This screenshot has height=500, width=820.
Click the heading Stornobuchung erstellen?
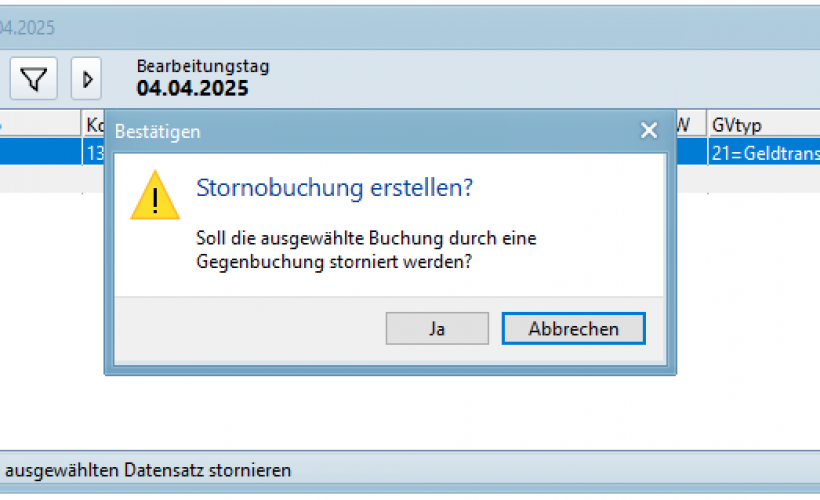coord(334,188)
